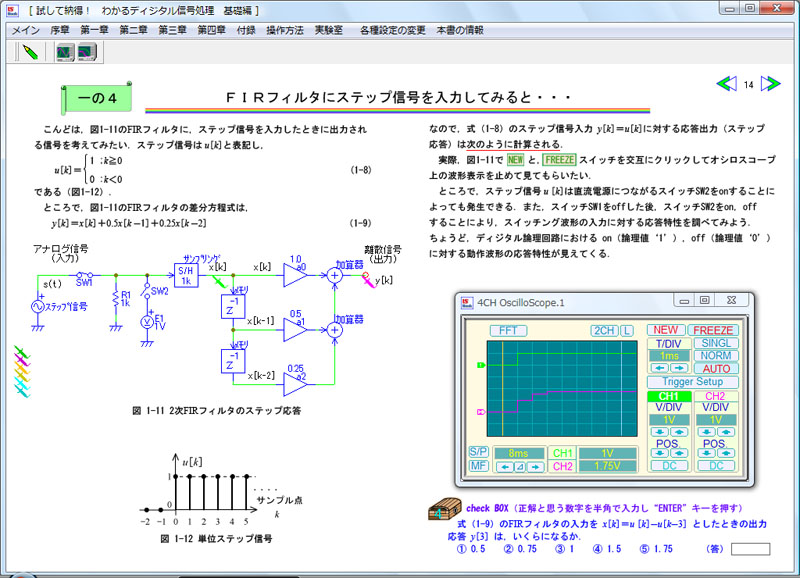
Task: Toggle CH1 DC coupling
Action: 669,466
